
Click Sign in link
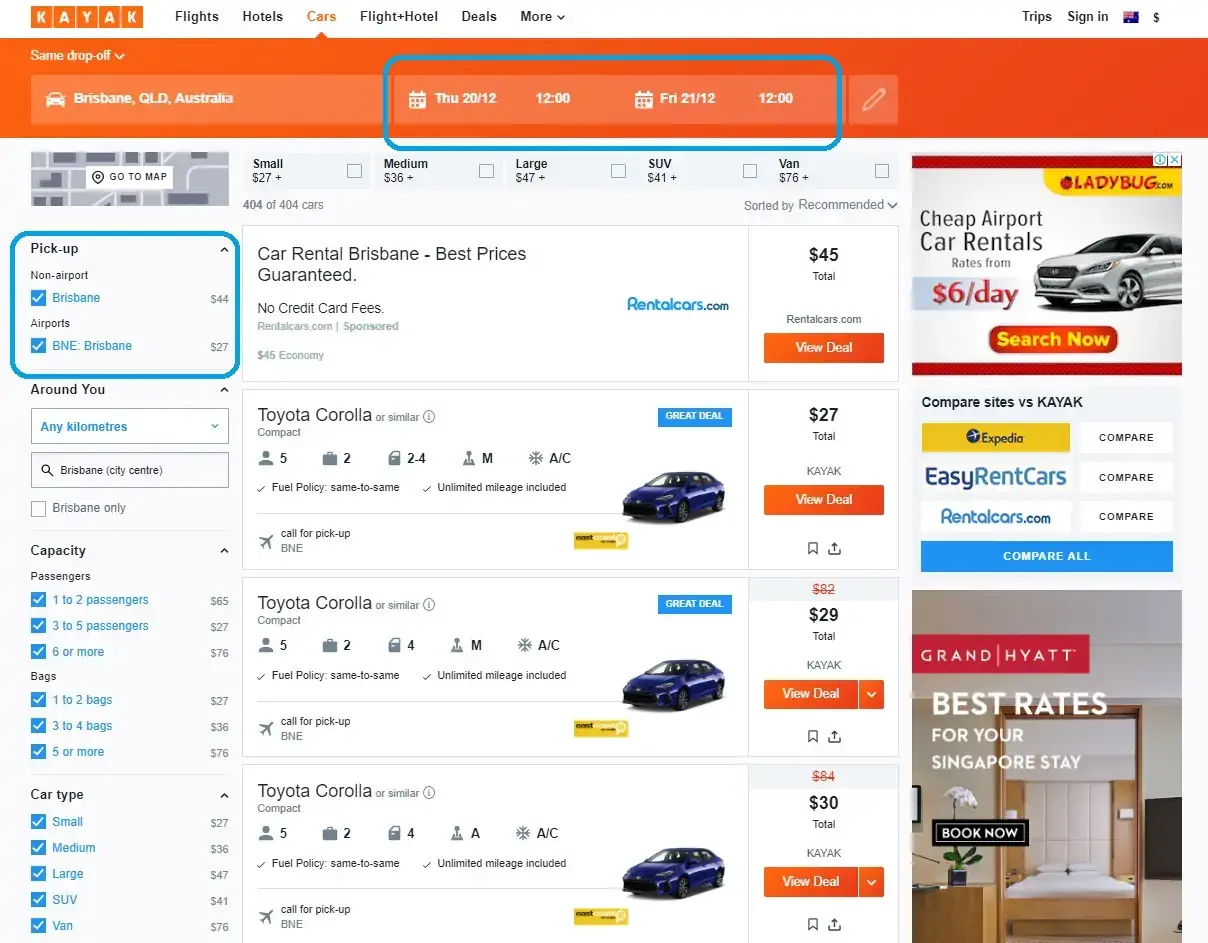pyautogui.click(x=1088, y=17)
